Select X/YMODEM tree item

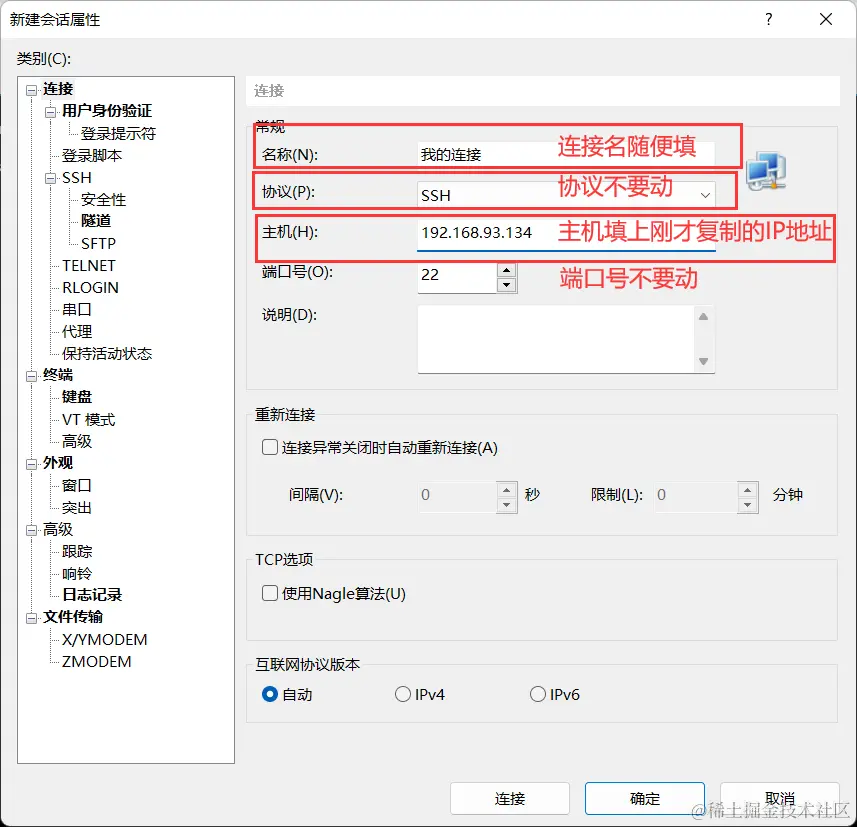tap(104, 640)
